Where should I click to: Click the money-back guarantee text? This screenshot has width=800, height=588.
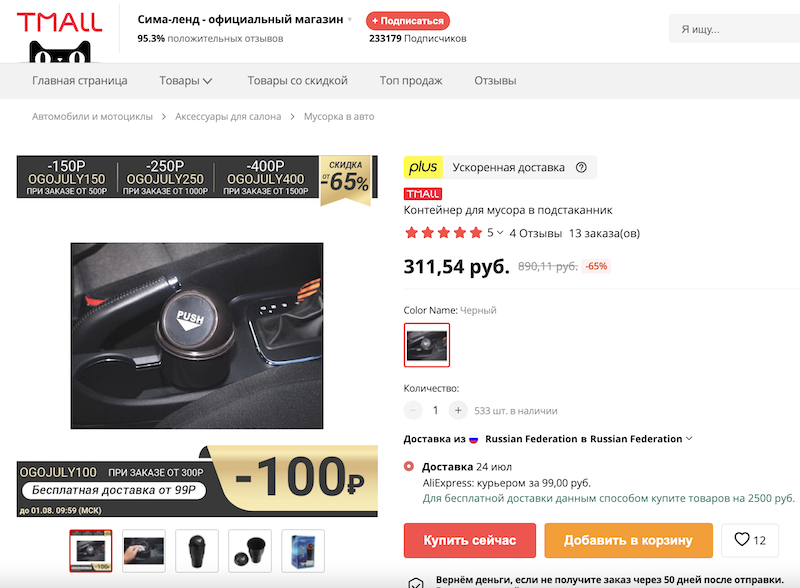pos(610,580)
